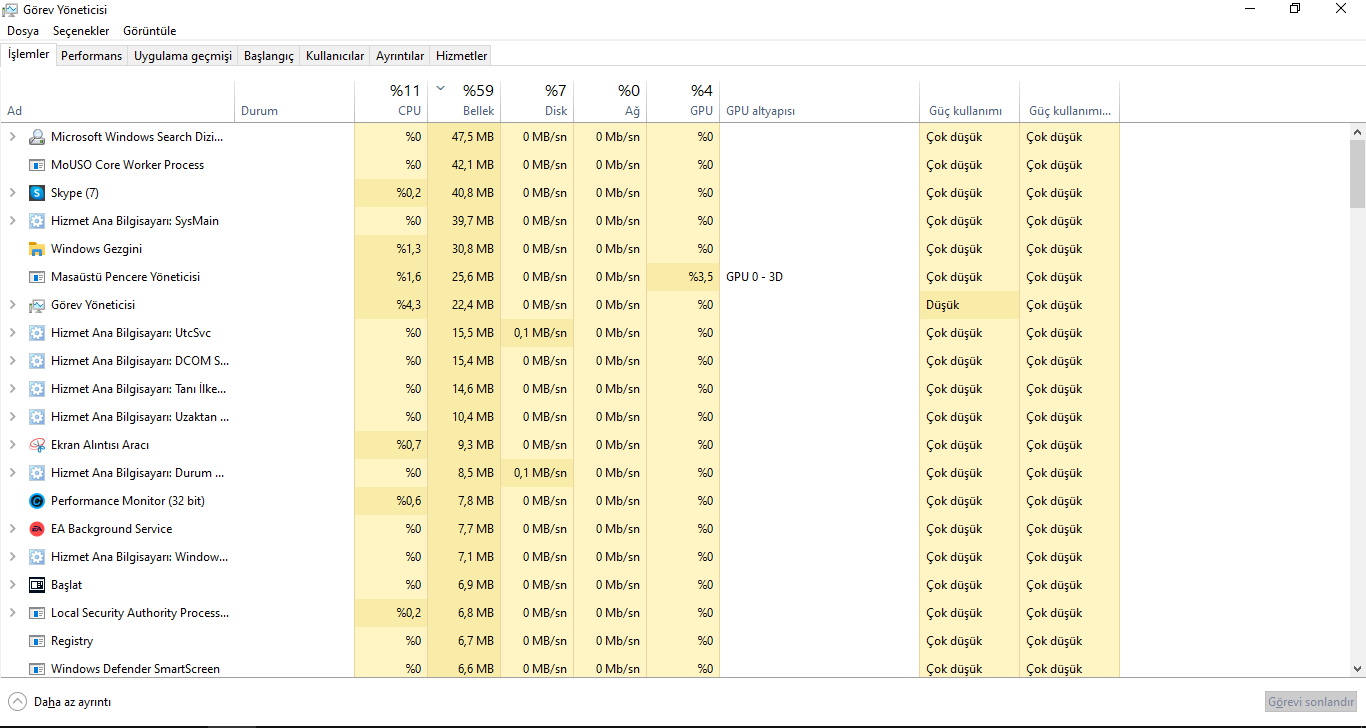Click the EA Background Service icon
Screen dimensions: 1366x728
pos(37,529)
